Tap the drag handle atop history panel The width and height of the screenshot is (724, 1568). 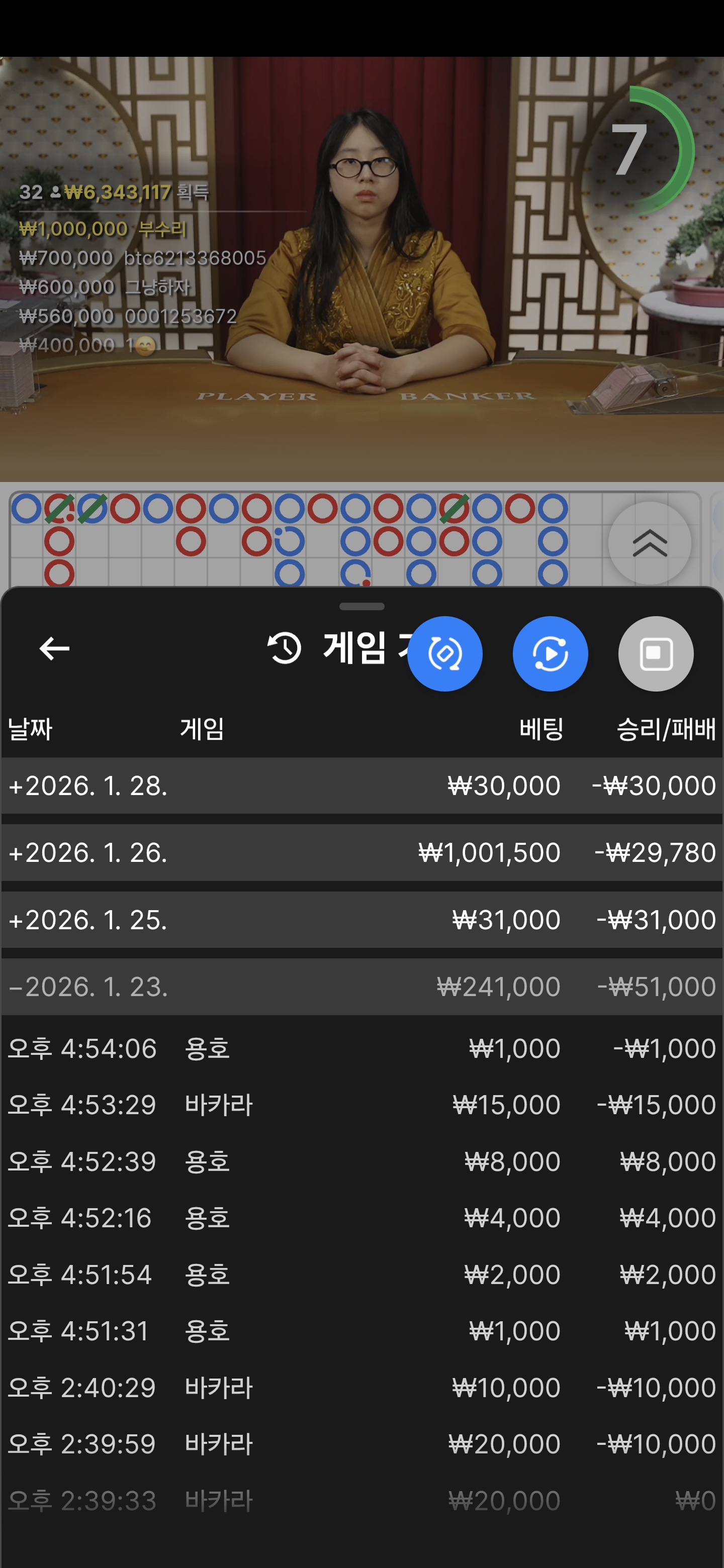click(x=361, y=606)
